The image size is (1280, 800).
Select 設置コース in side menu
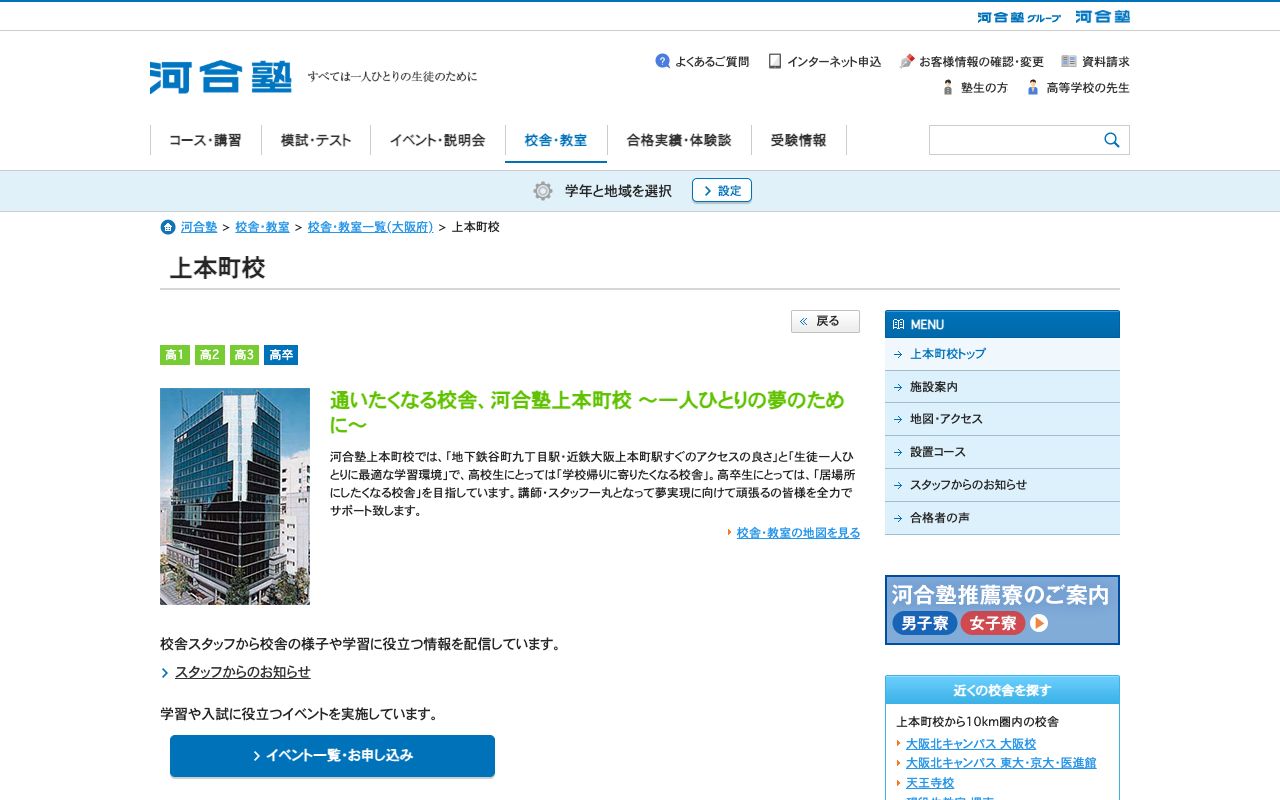[1002, 452]
